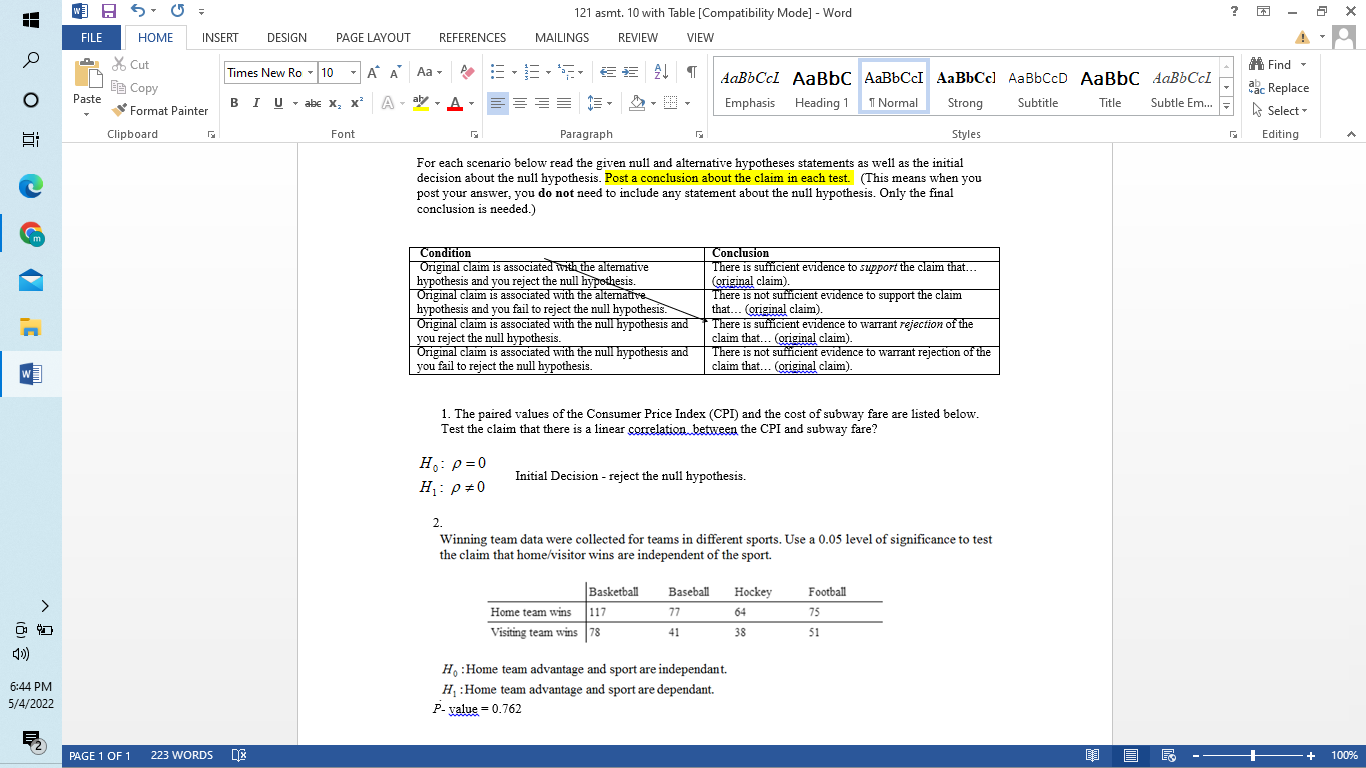Click the Find button
Viewport: 1366px width, 768px height.
[1279, 65]
